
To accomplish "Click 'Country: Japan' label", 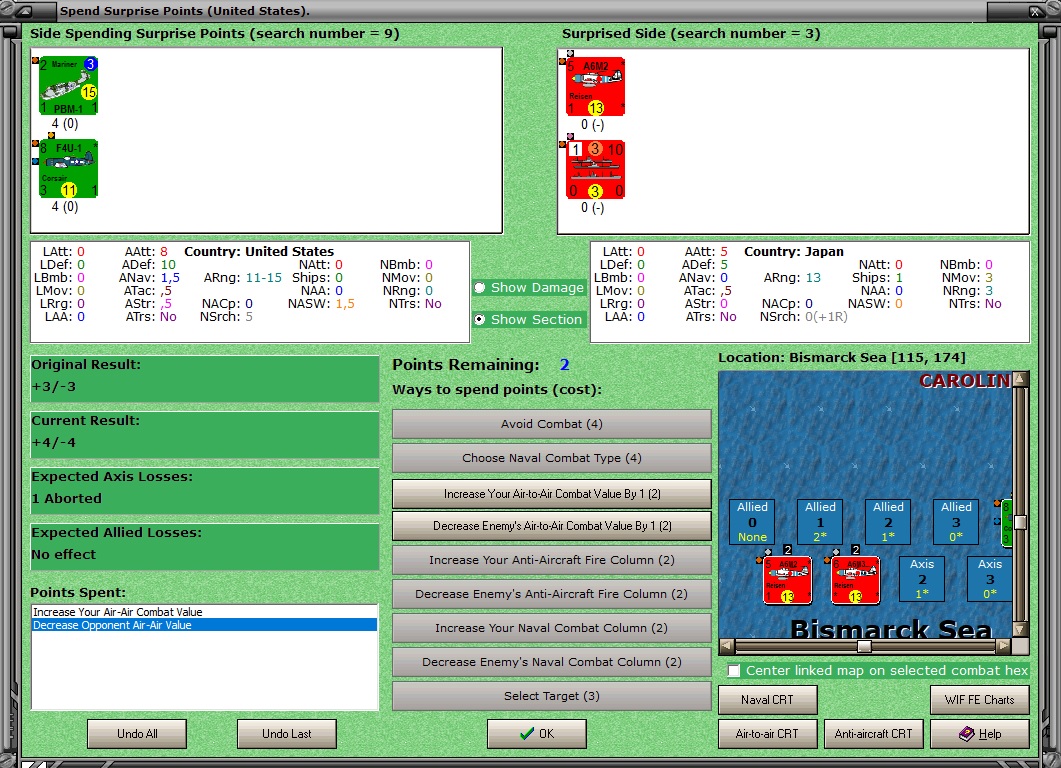I will [794, 252].
